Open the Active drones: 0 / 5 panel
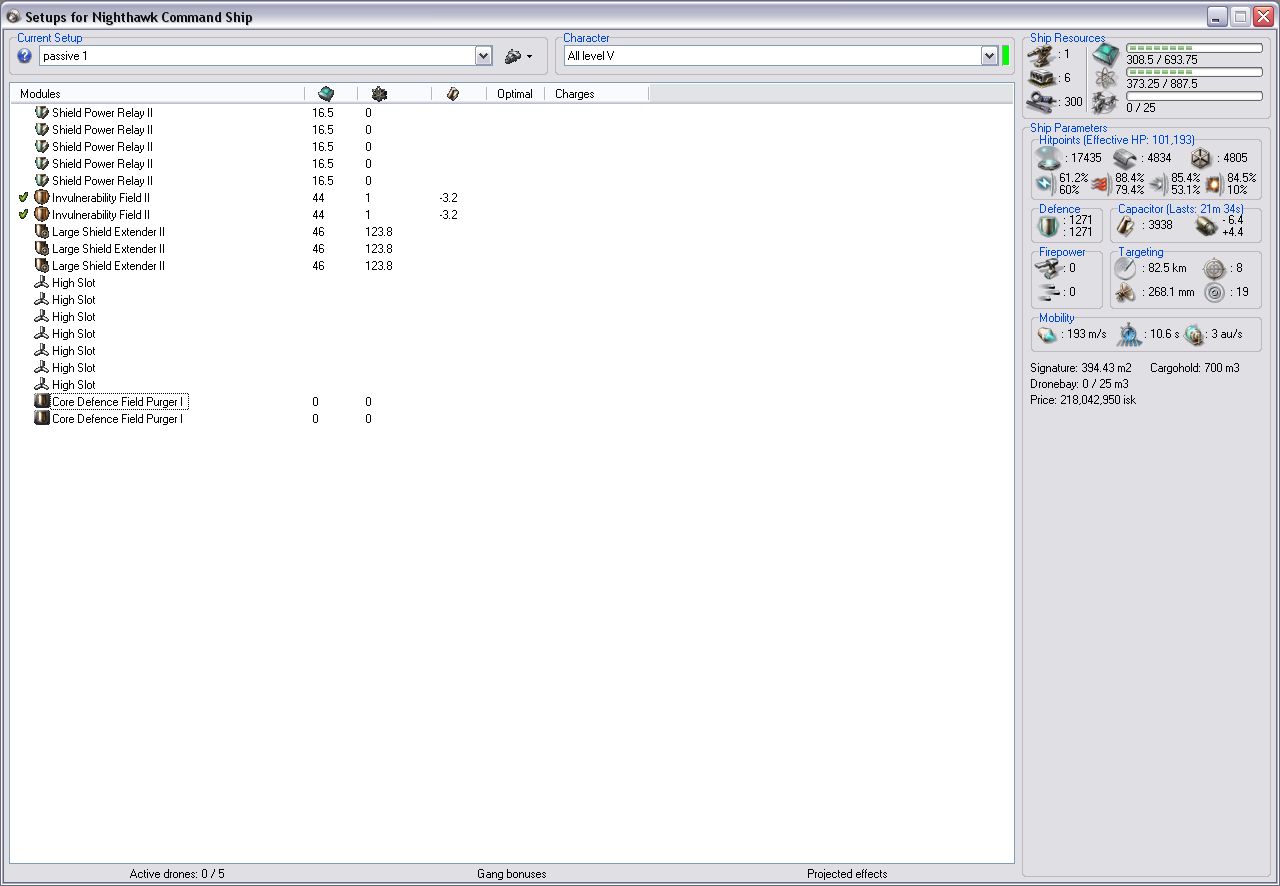Image resolution: width=1280 pixels, height=886 pixels. (177, 874)
